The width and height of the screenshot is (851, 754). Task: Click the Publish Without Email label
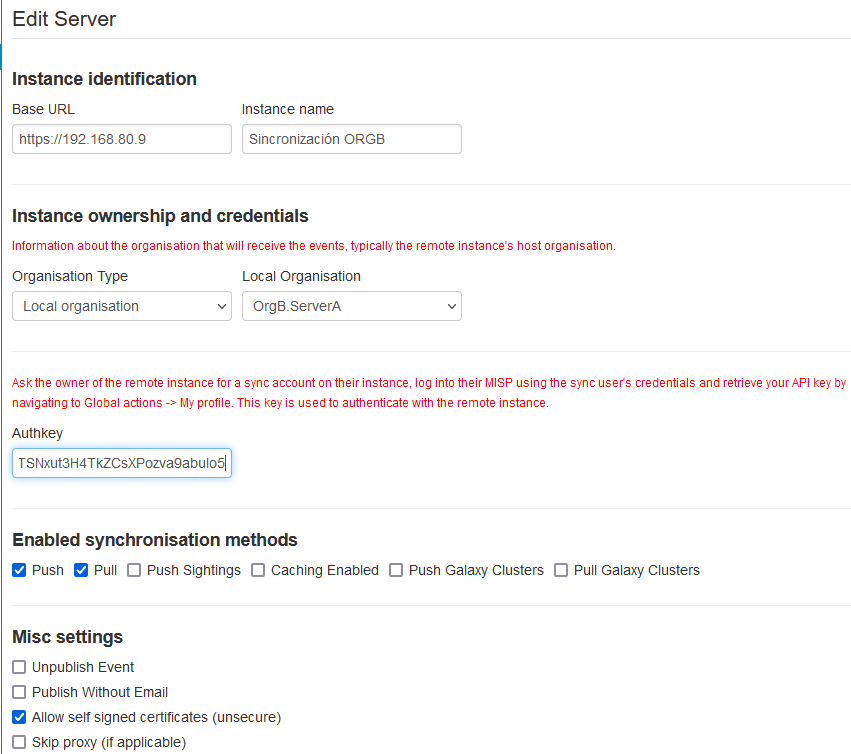click(100, 692)
